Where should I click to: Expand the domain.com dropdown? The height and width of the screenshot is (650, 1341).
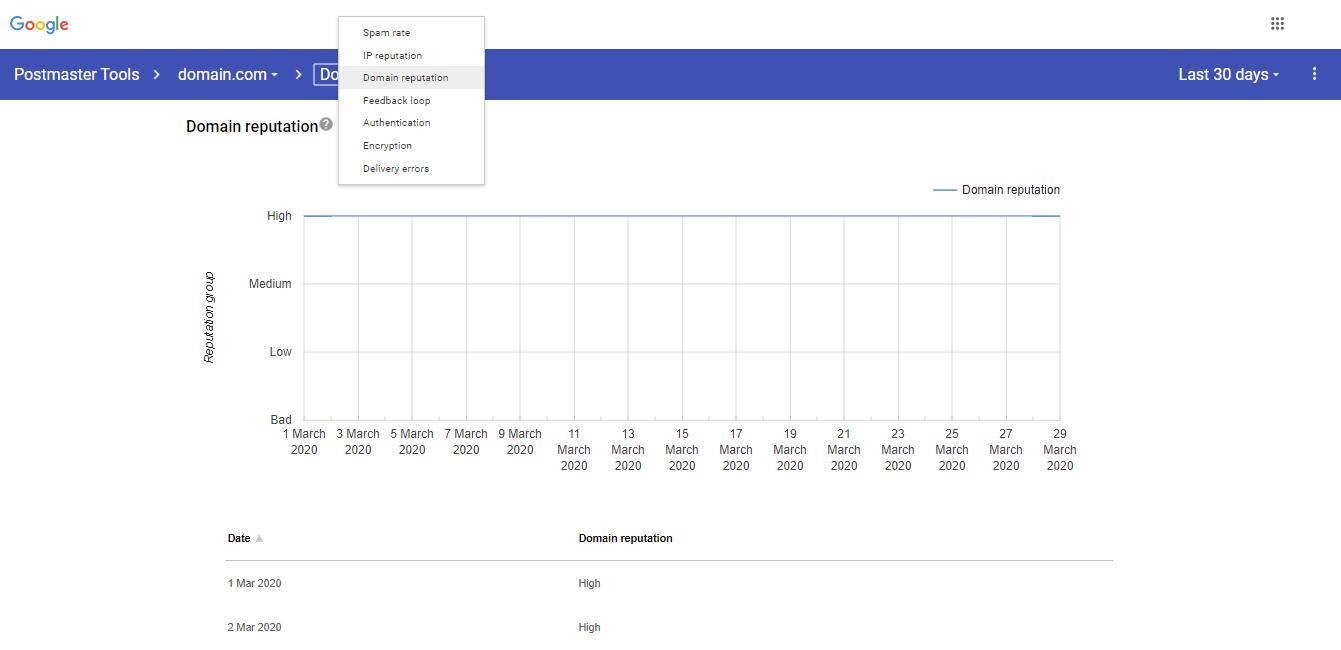click(x=228, y=75)
